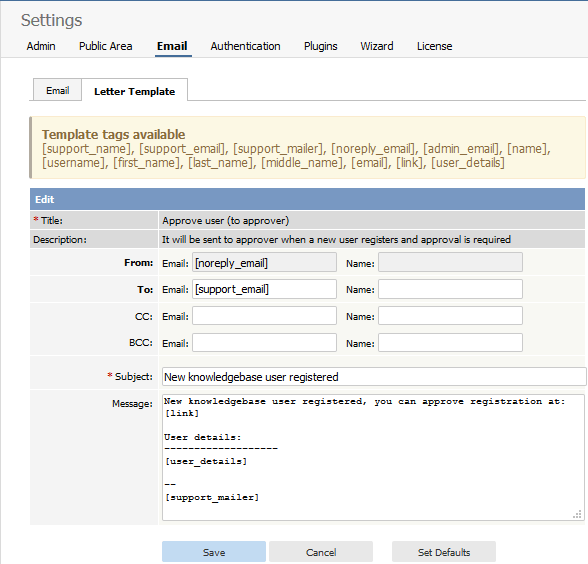This screenshot has height=564, width=588.
Task: Click inside the Message text area
Action: pyautogui.click(x=373, y=458)
